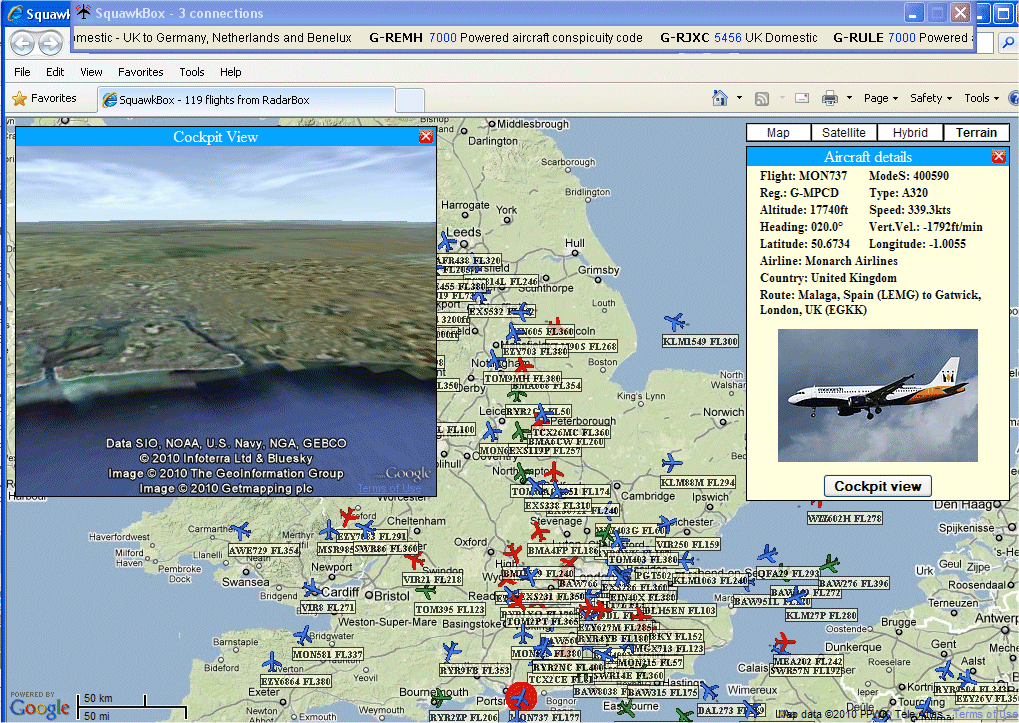Switch map to Terrain view
1019x723 pixels.
pos(976,133)
